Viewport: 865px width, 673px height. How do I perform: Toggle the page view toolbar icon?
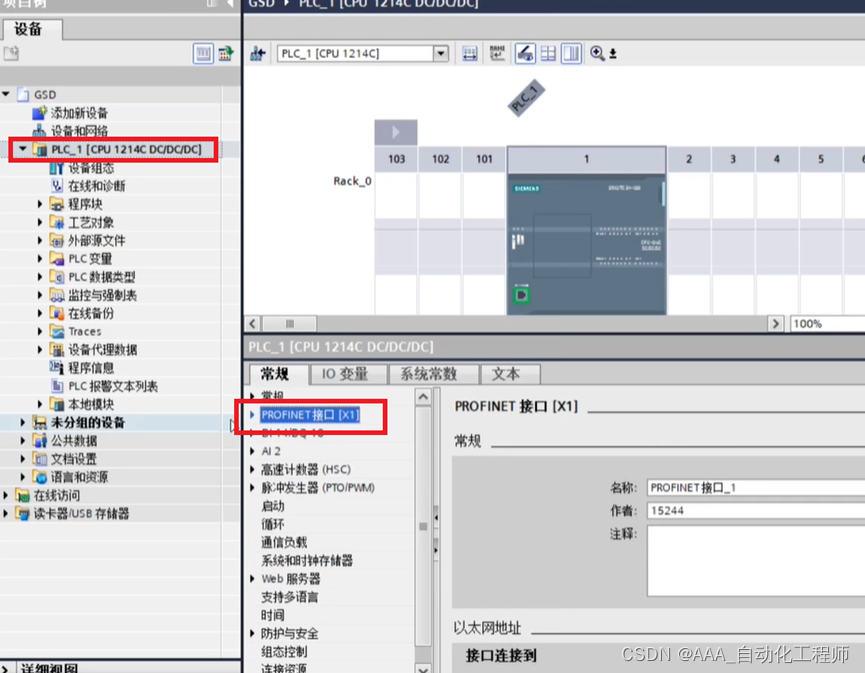(572, 54)
